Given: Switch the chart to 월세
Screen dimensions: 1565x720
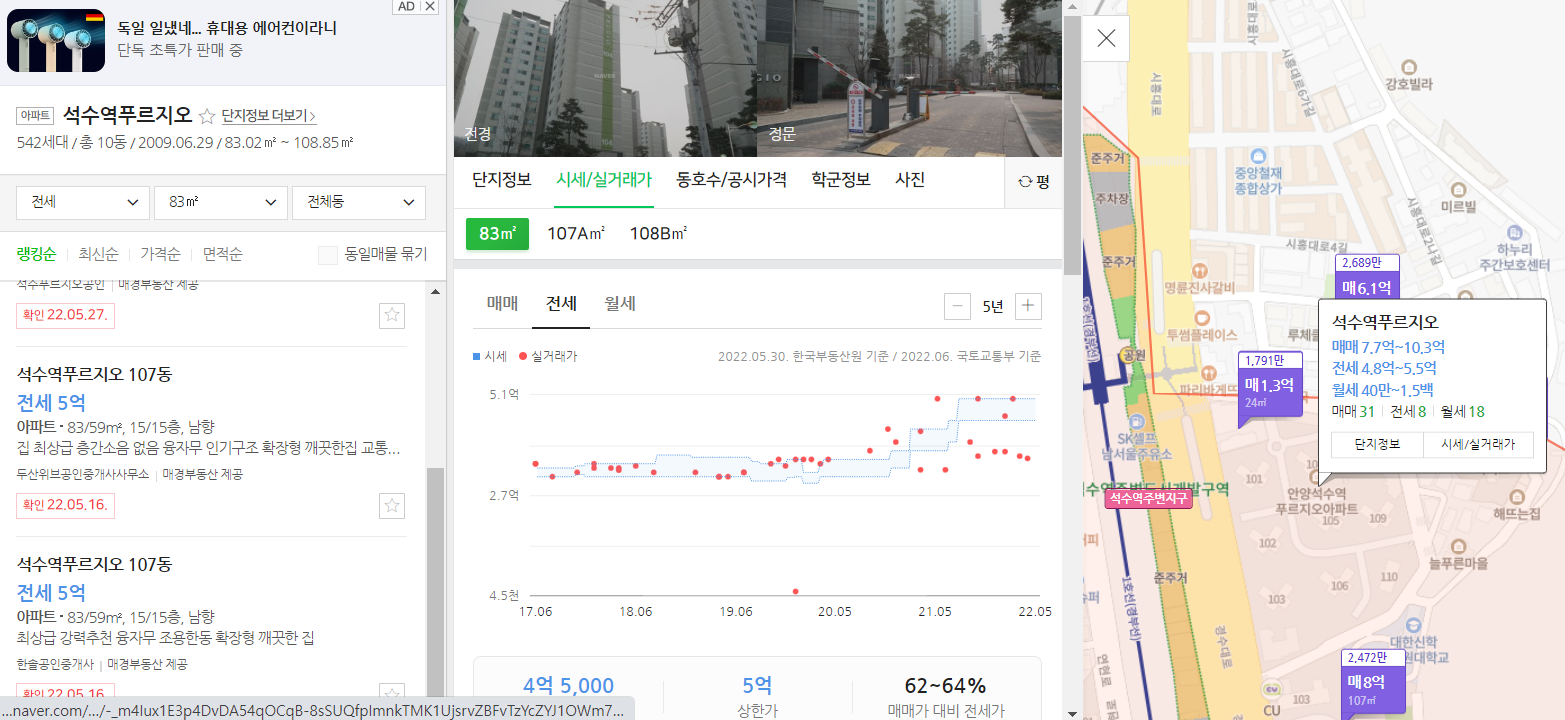Looking at the screenshot, I should pos(620,304).
